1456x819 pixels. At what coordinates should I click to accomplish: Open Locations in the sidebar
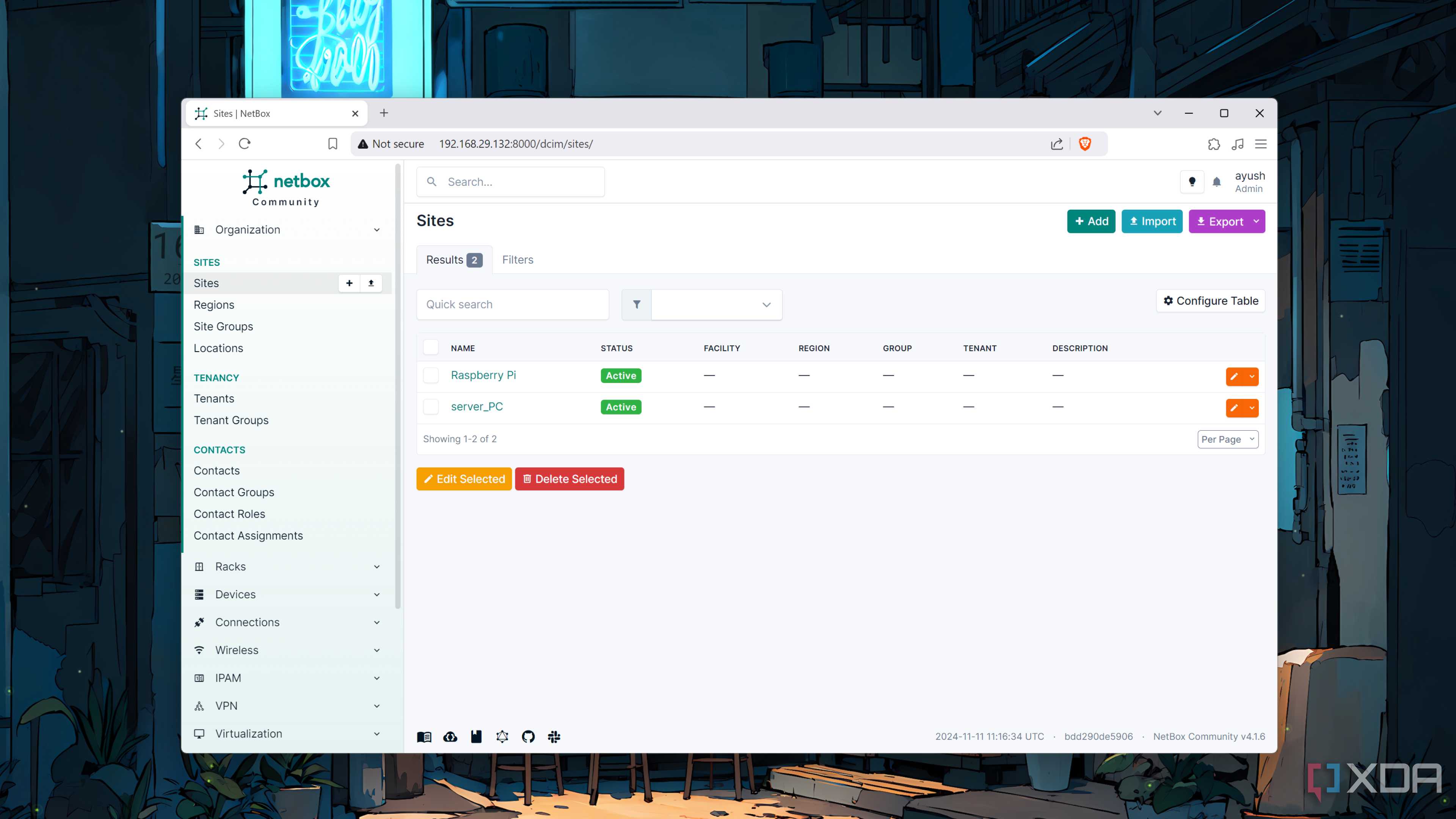[x=218, y=348]
